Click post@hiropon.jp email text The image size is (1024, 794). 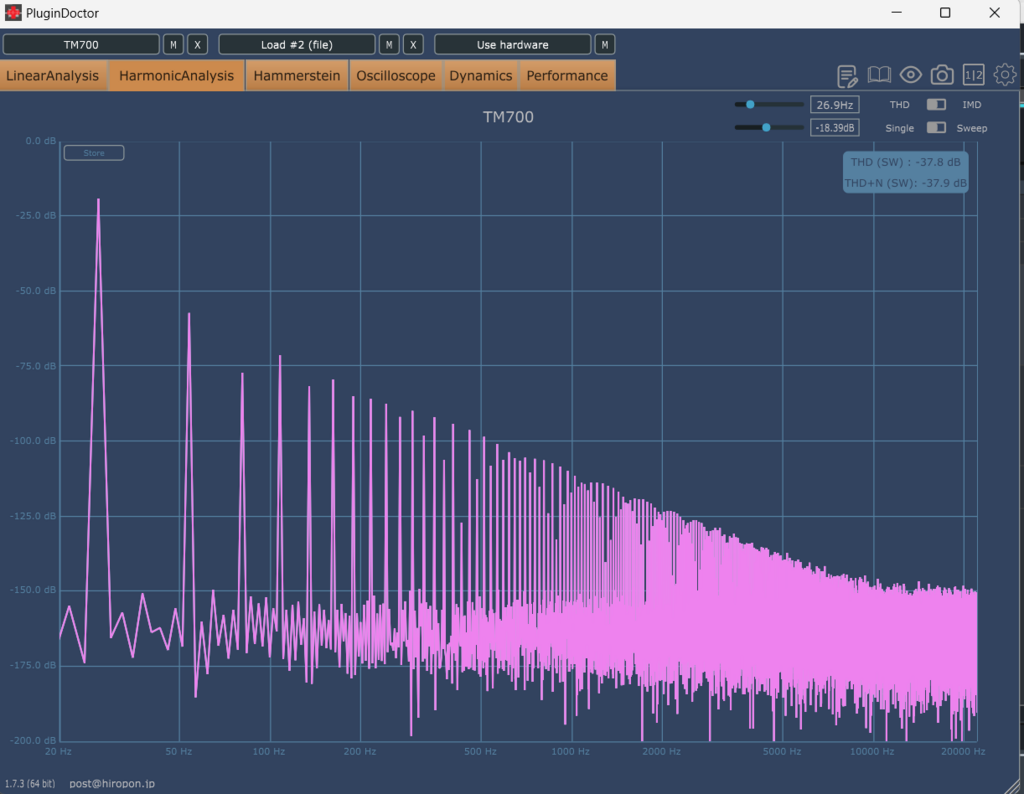pos(112,784)
